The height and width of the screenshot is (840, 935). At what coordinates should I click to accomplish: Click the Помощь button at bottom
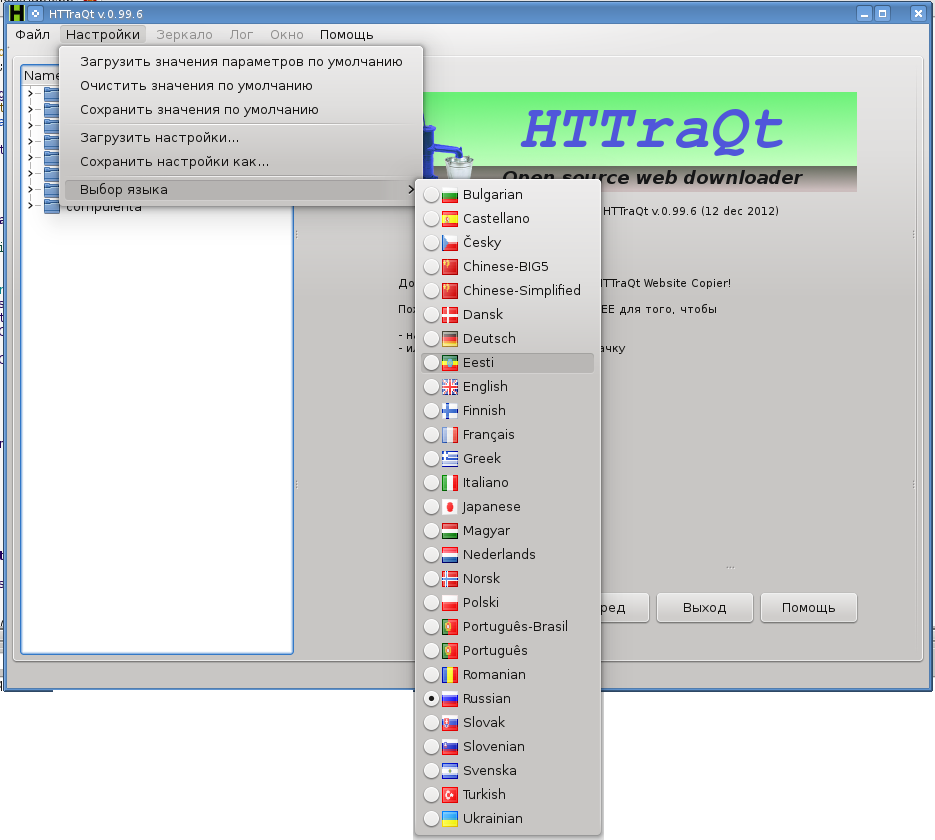809,607
